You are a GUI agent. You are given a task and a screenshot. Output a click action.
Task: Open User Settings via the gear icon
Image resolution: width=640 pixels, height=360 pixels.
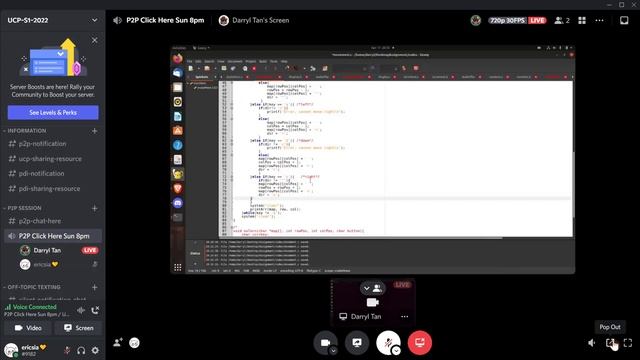95,350
